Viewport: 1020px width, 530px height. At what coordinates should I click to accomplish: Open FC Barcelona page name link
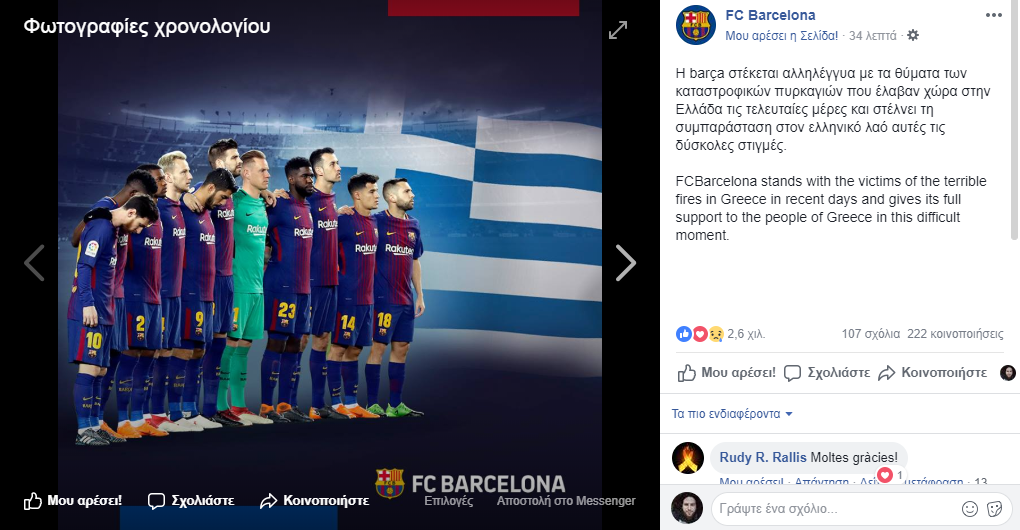click(x=770, y=15)
